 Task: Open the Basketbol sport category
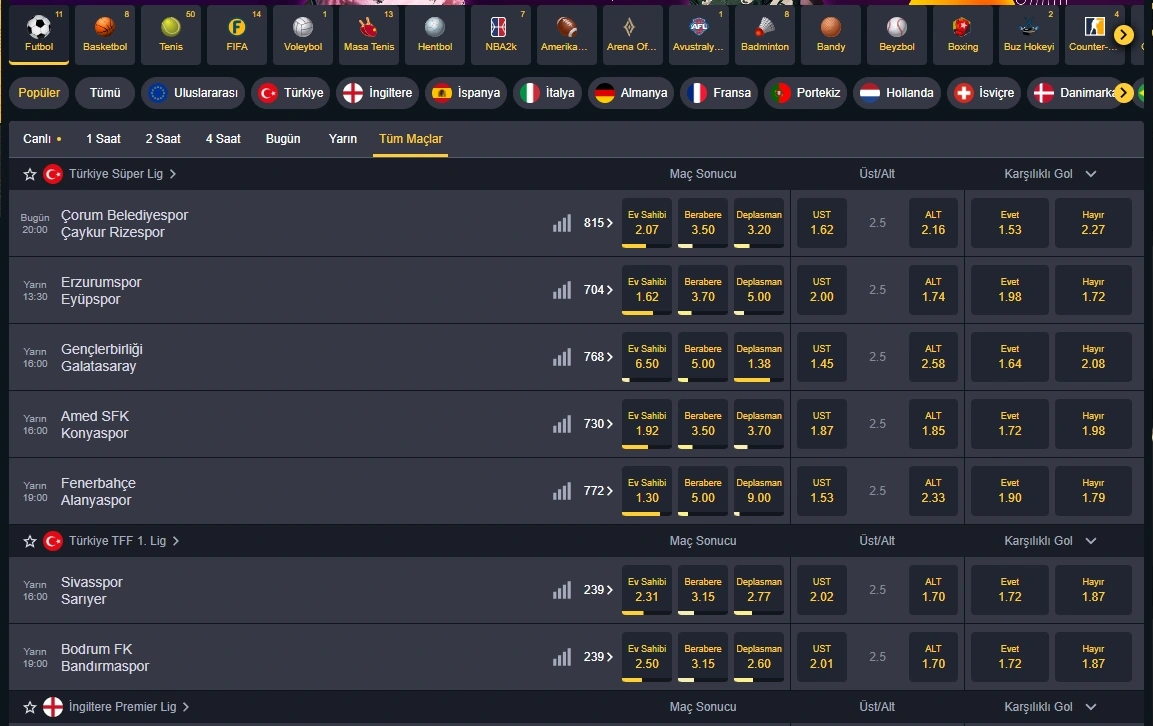[105, 34]
